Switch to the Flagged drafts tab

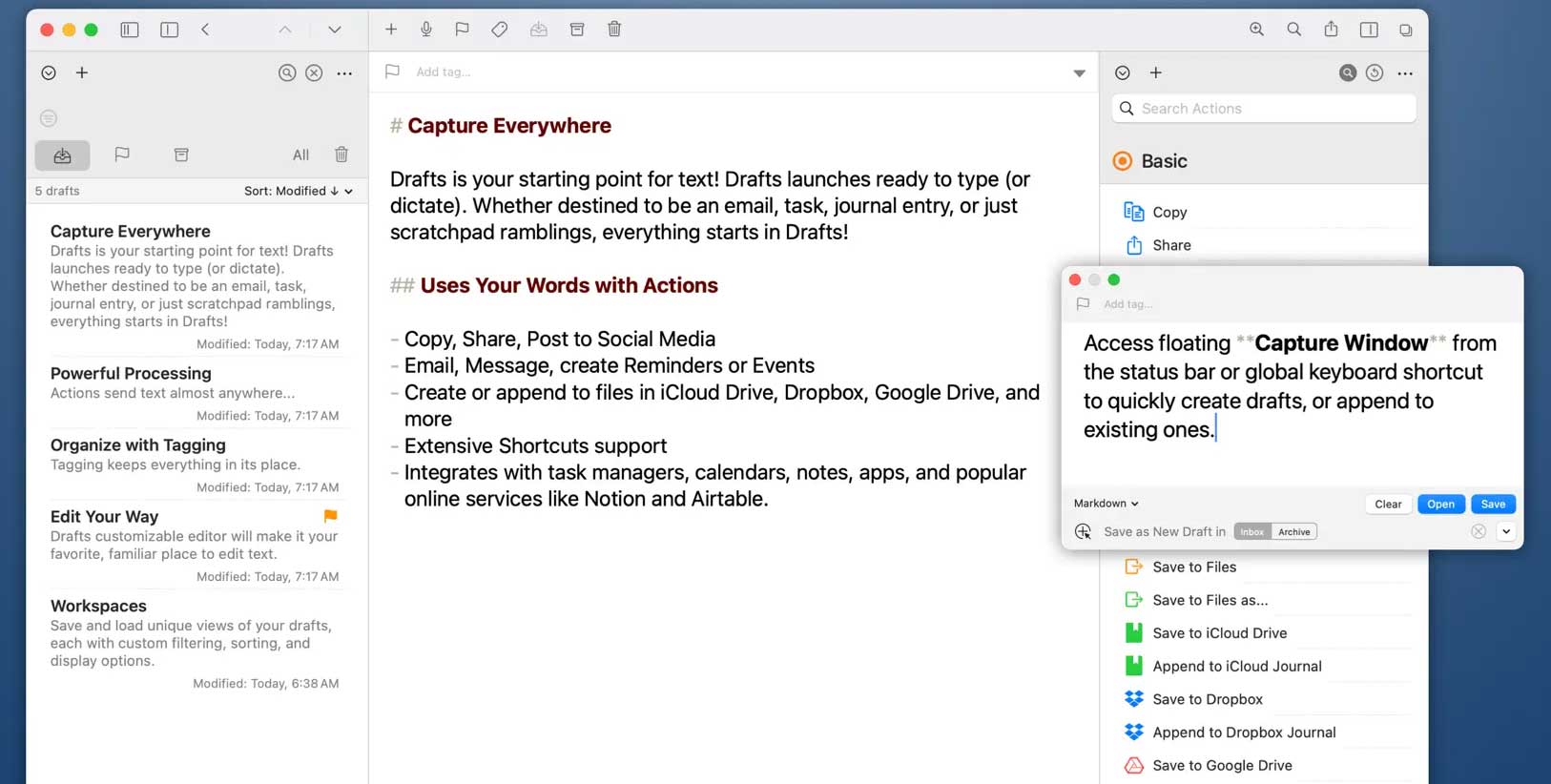[122, 155]
